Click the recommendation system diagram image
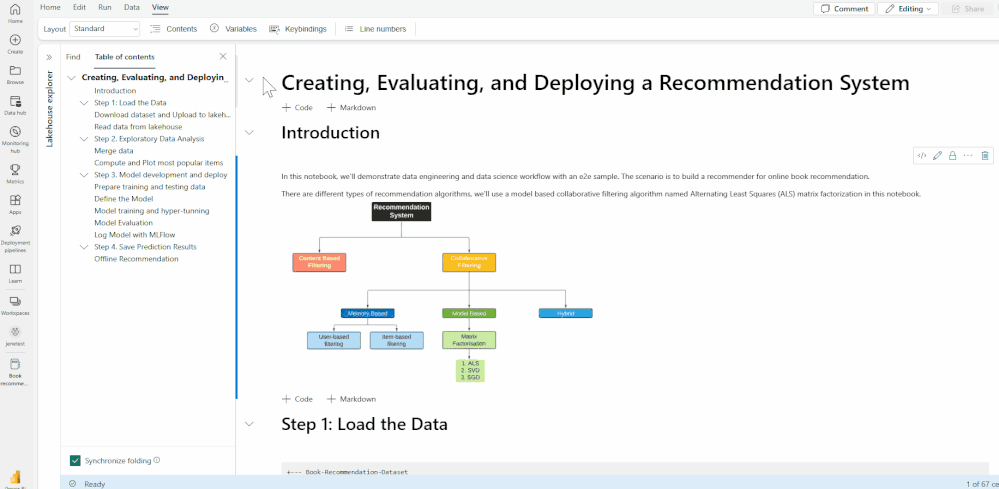 coord(443,292)
